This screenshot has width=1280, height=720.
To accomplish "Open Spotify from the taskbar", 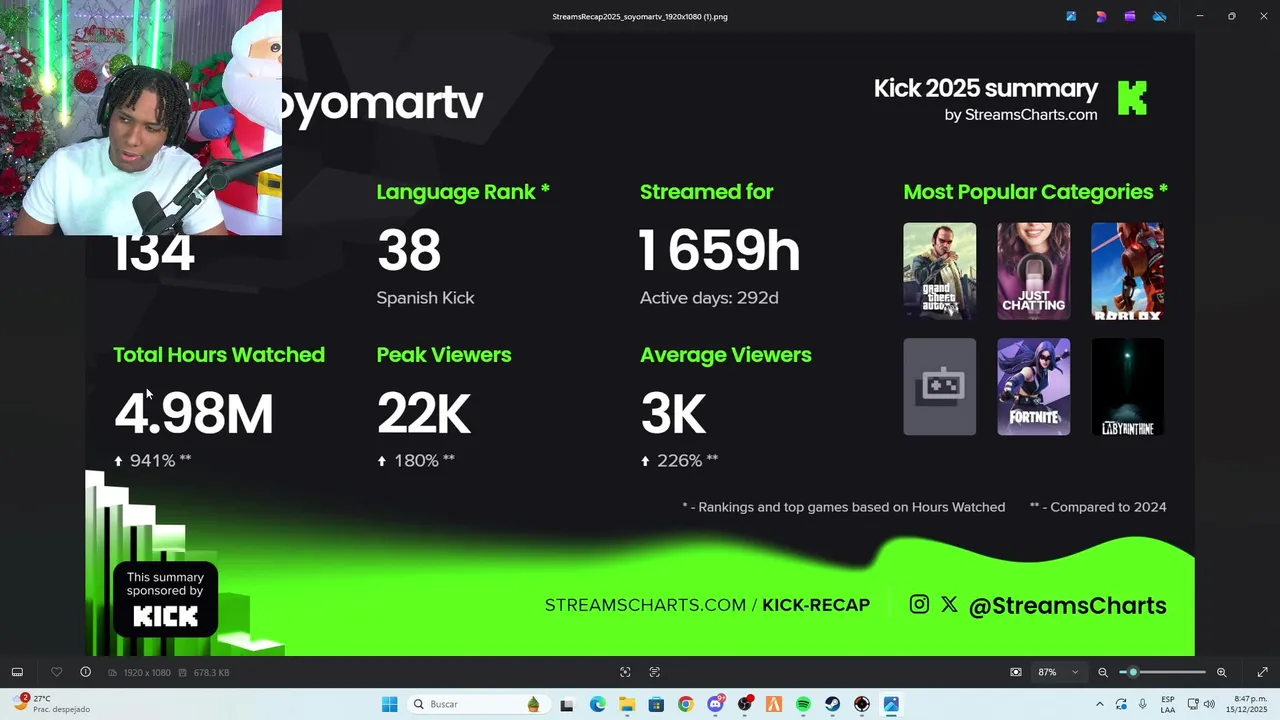I will click(x=803, y=704).
